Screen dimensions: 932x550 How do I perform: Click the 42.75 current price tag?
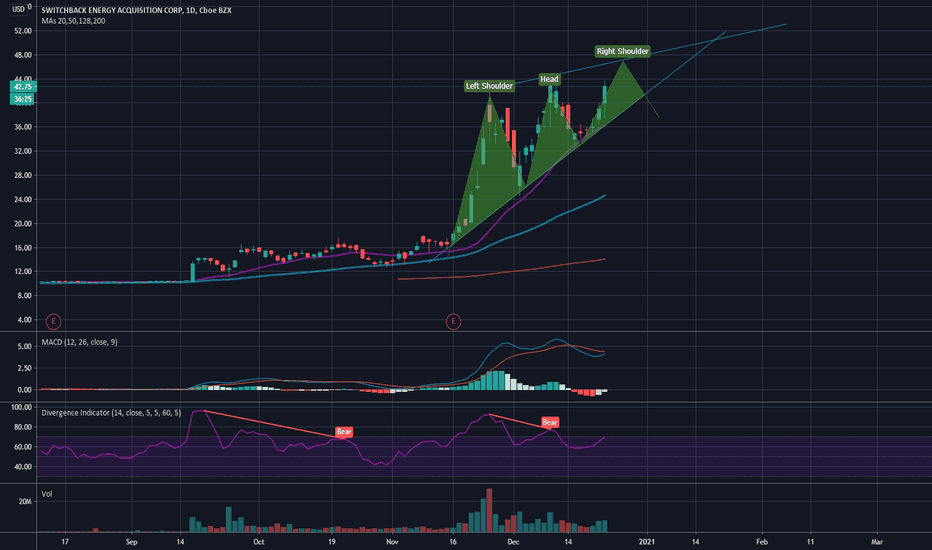23,87
